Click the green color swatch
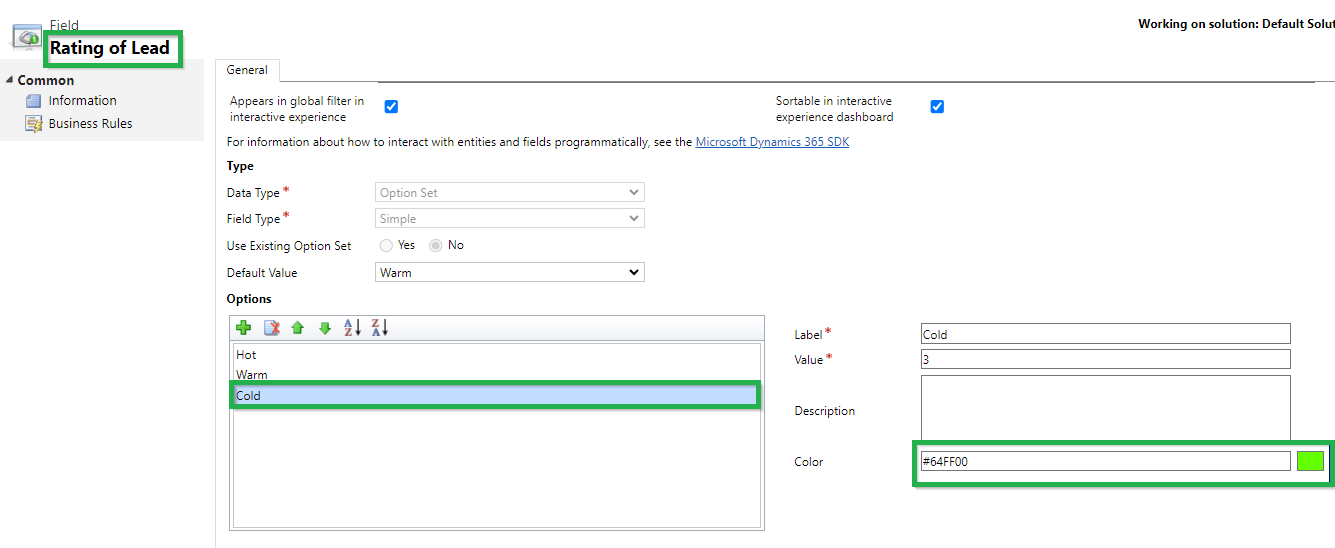 (x=1310, y=461)
